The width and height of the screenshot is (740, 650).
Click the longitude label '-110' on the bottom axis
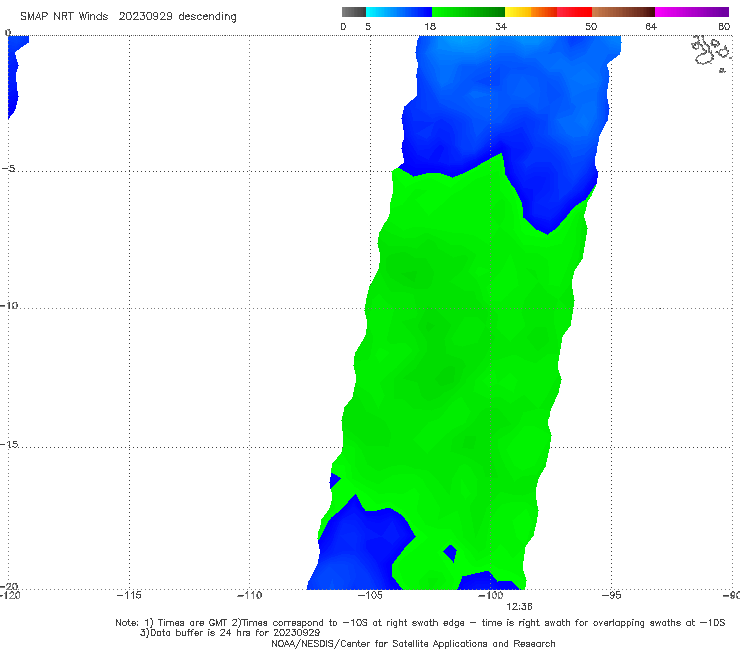pos(249,595)
